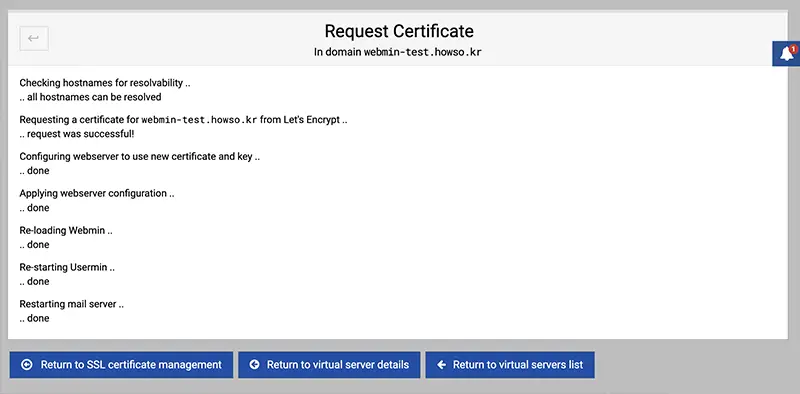
Task: Click ".. done" under Re-starting Usermin
Action: click(34, 281)
